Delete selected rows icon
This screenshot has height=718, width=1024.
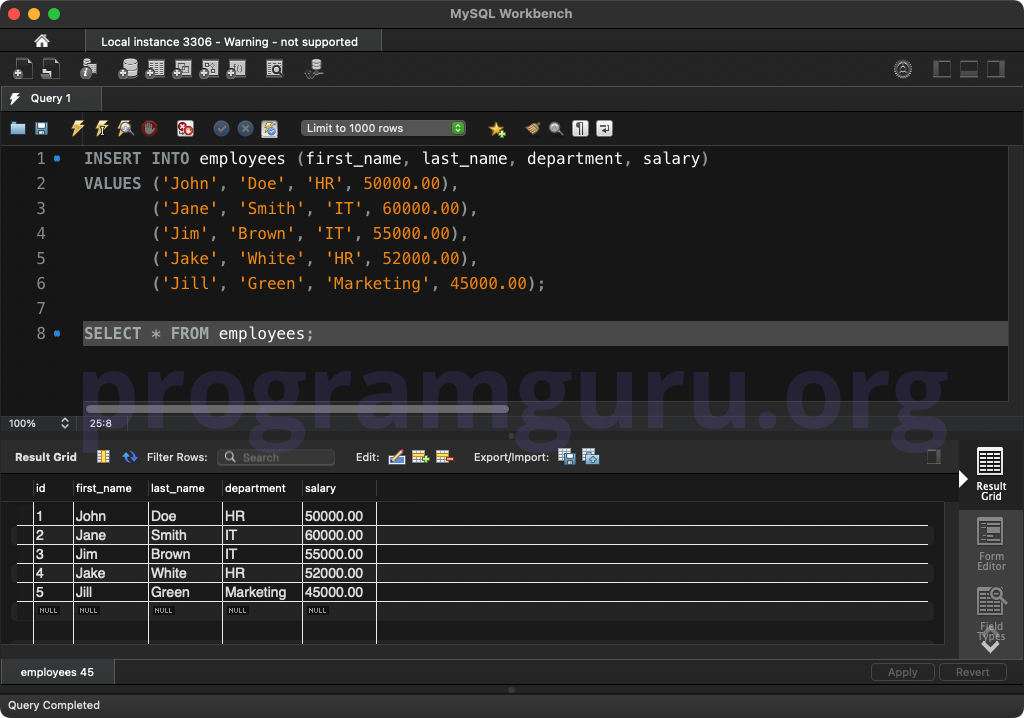coord(444,457)
